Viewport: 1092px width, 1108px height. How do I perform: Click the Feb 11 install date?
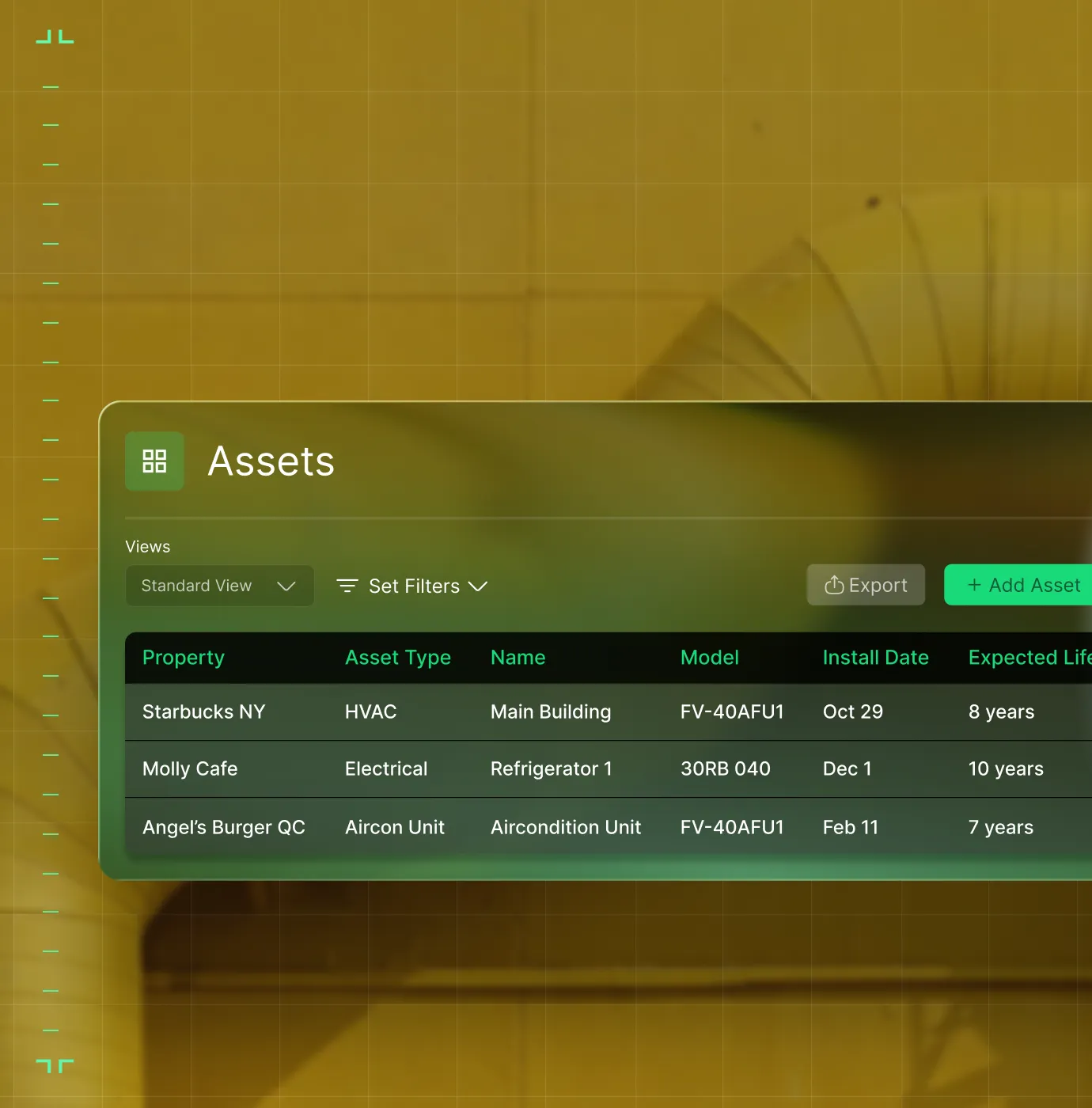pos(851,827)
